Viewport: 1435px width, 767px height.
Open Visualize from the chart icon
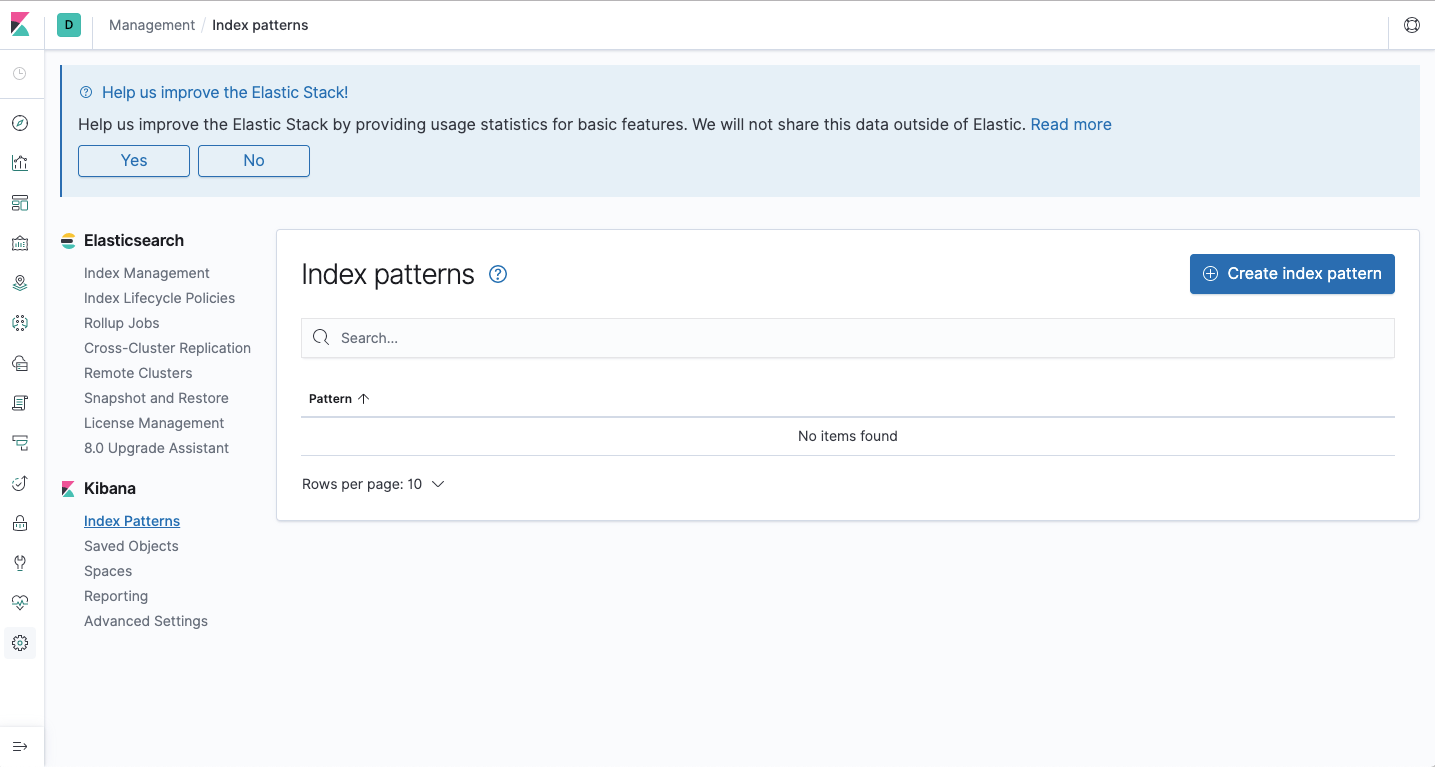tap(20, 163)
